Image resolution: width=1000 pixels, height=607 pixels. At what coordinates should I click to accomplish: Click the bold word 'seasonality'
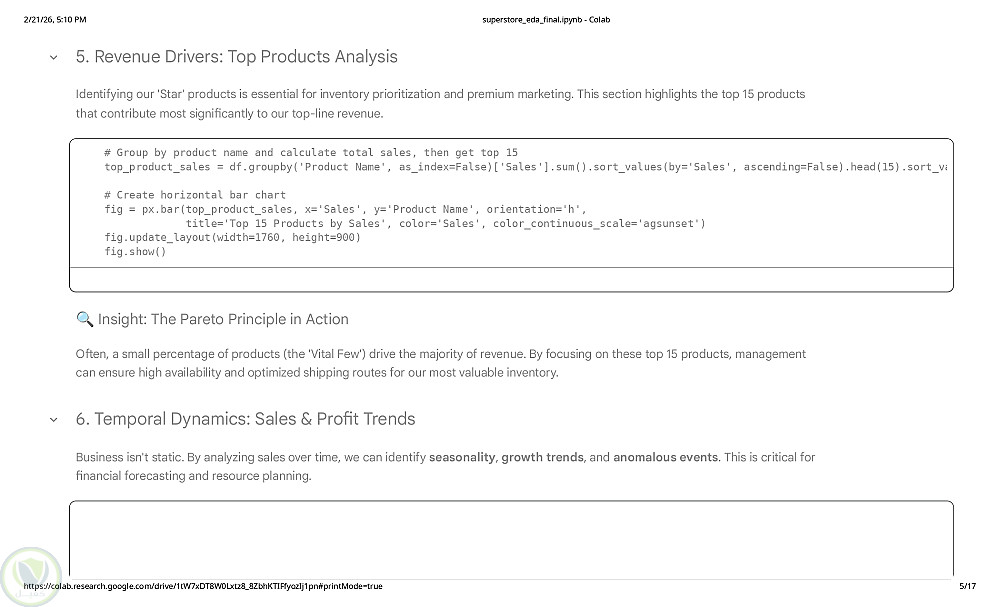click(x=462, y=458)
